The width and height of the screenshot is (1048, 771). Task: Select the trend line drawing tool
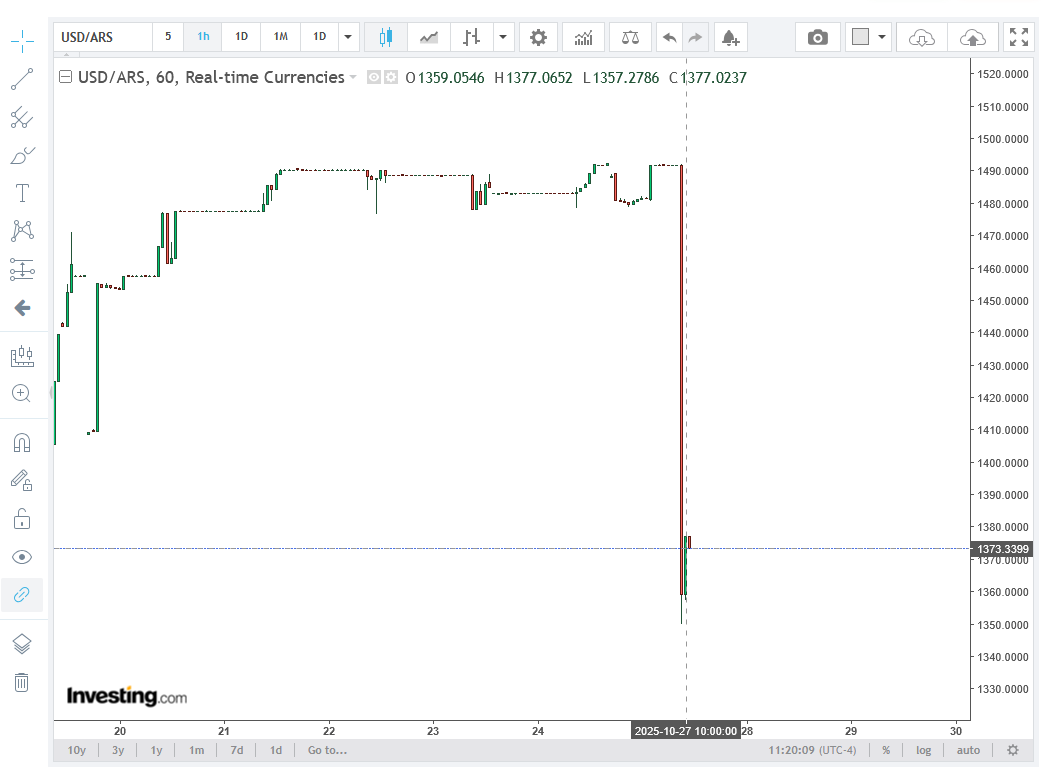click(22, 80)
